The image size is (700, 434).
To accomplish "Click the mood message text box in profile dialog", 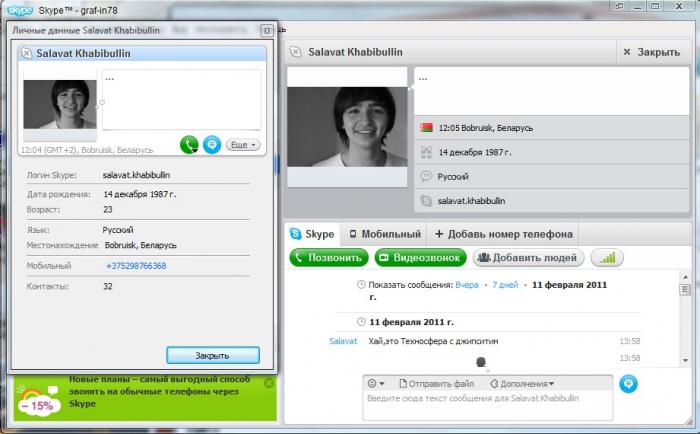I will (x=181, y=100).
